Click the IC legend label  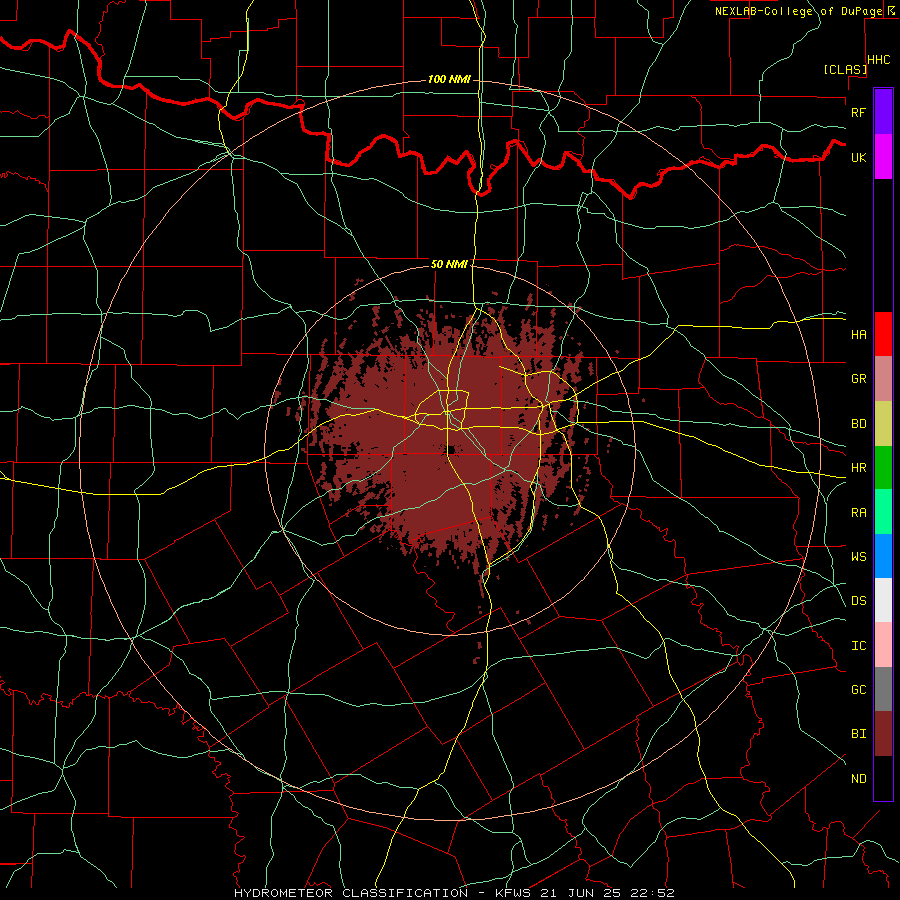(x=858, y=646)
